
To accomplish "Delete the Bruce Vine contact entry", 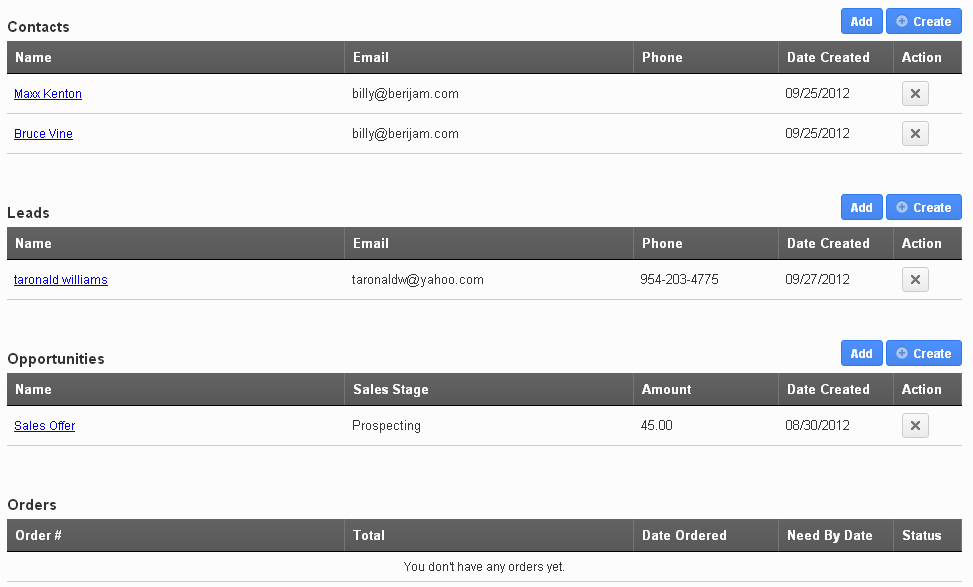I will click(x=915, y=134).
